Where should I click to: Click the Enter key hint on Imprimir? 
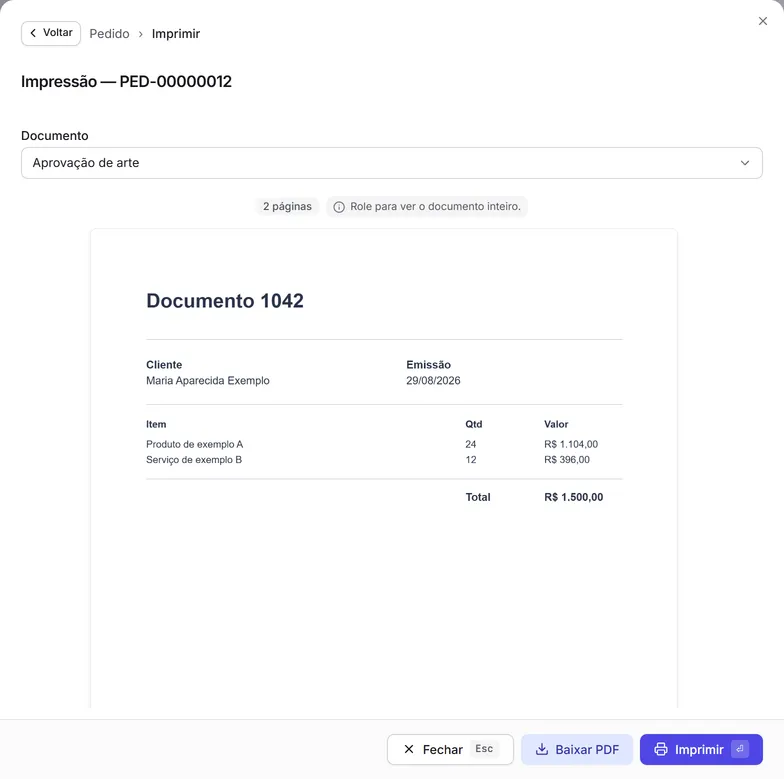(x=740, y=749)
